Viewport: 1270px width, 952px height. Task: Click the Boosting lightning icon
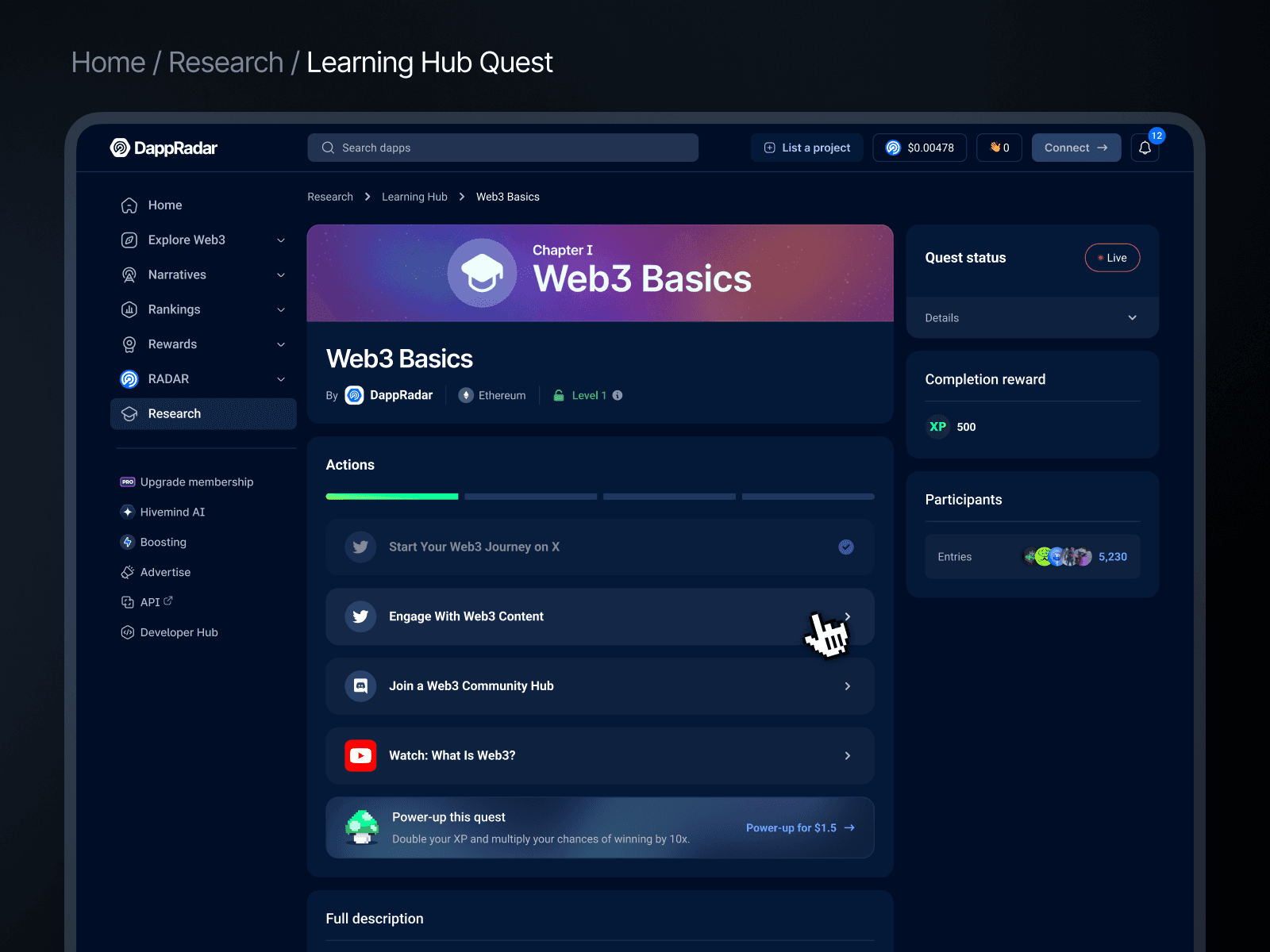coord(128,542)
